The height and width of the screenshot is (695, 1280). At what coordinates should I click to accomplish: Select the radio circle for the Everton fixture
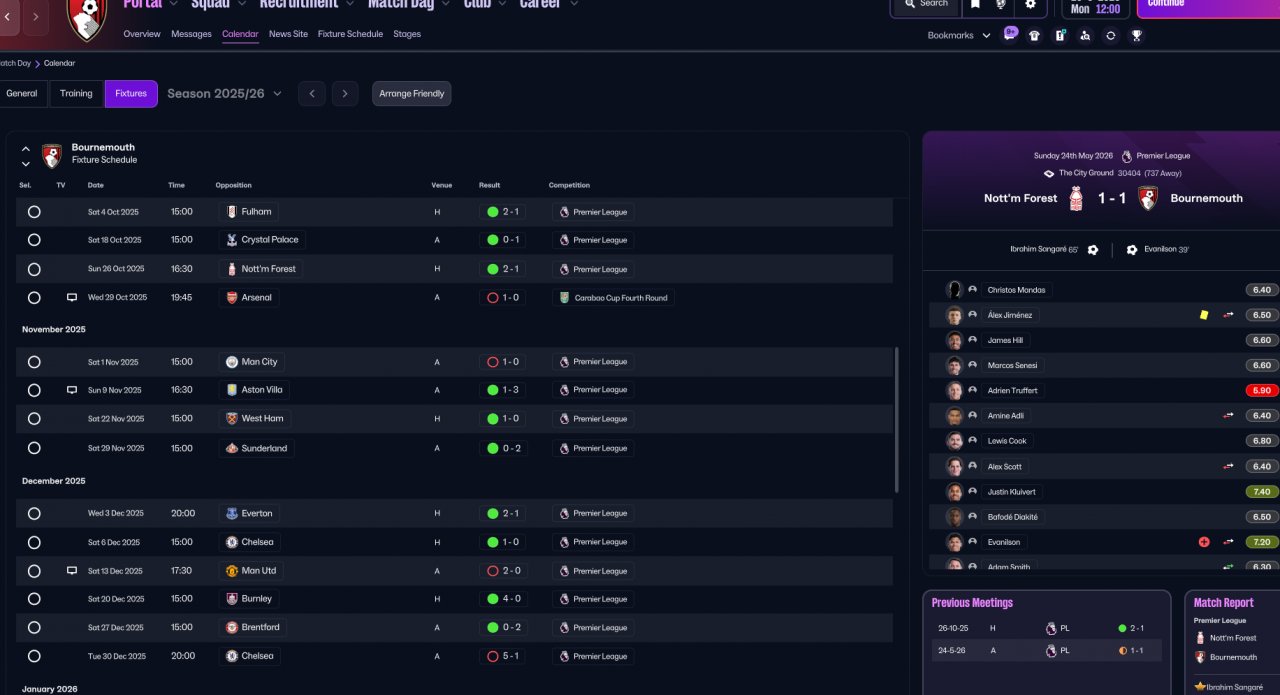pyautogui.click(x=34, y=513)
